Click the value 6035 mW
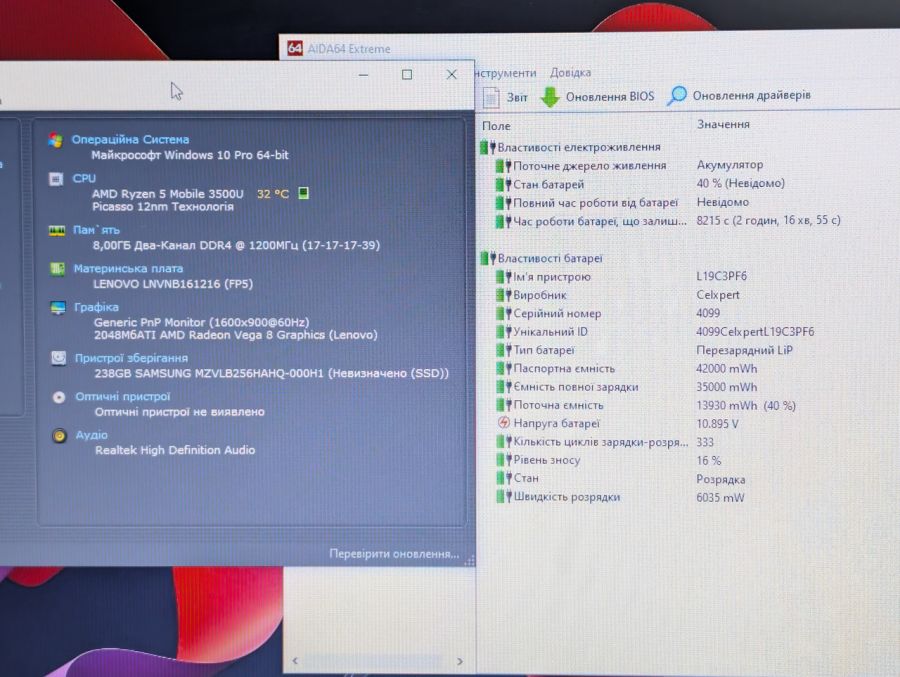900x677 pixels. [x=720, y=498]
